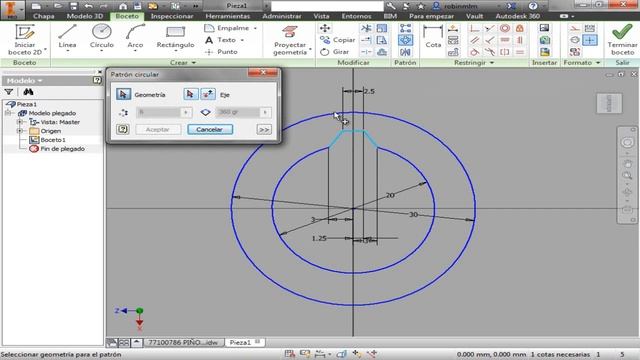This screenshot has height=360, width=640.
Task: Select the Move (Desplazar) tool icon
Action: pos(325,28)
